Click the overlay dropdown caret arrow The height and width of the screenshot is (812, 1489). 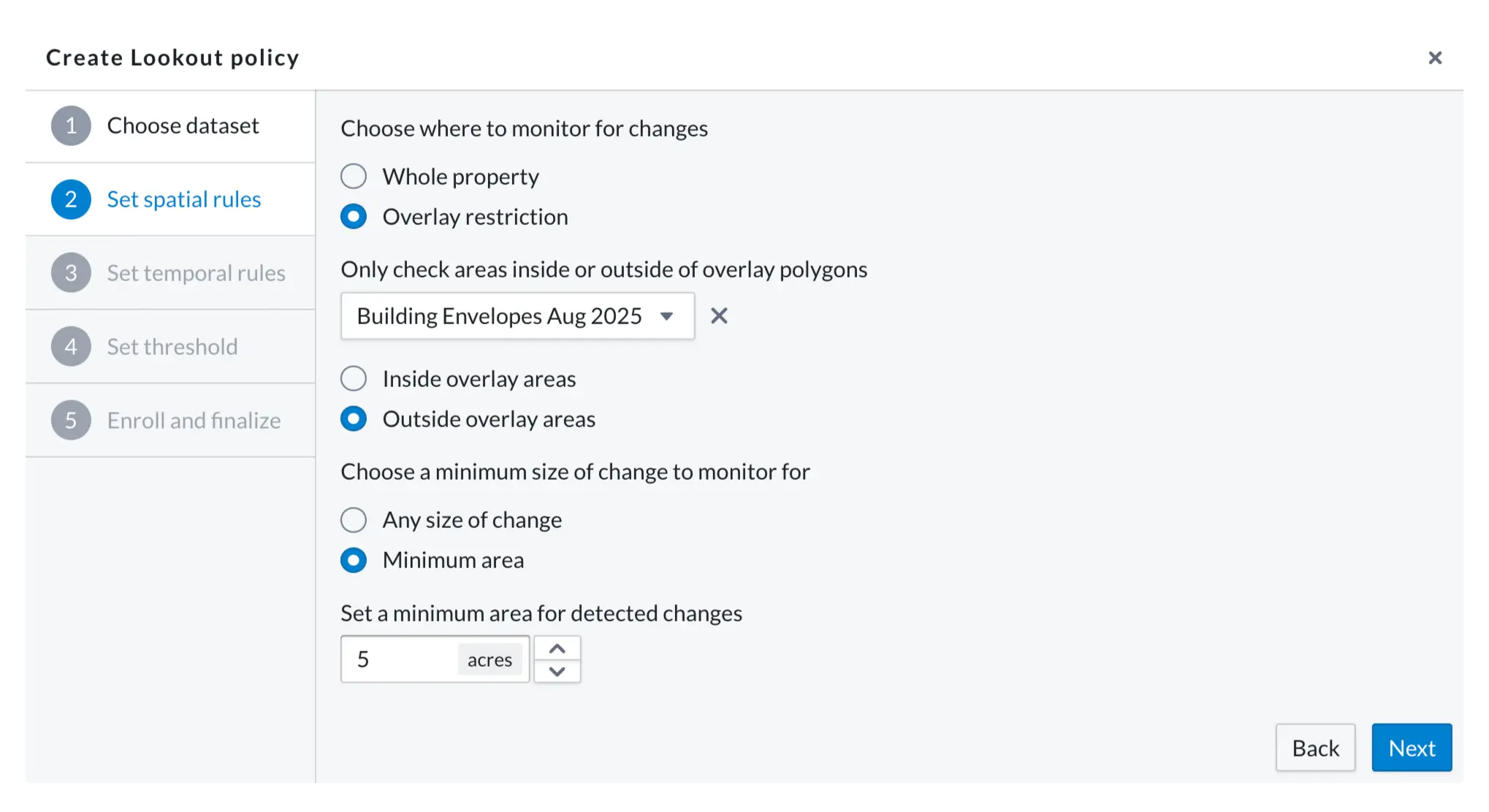click(x=666, y=316)
